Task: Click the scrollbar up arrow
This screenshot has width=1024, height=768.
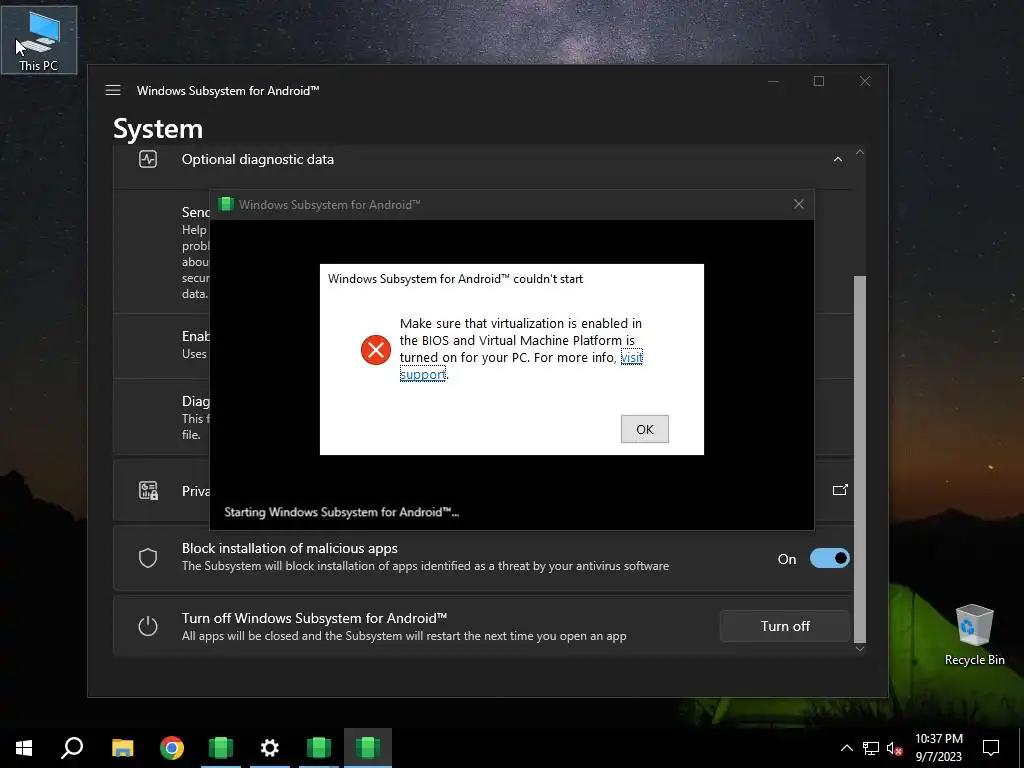Action: pyautogui.click(x=860, y=152)
